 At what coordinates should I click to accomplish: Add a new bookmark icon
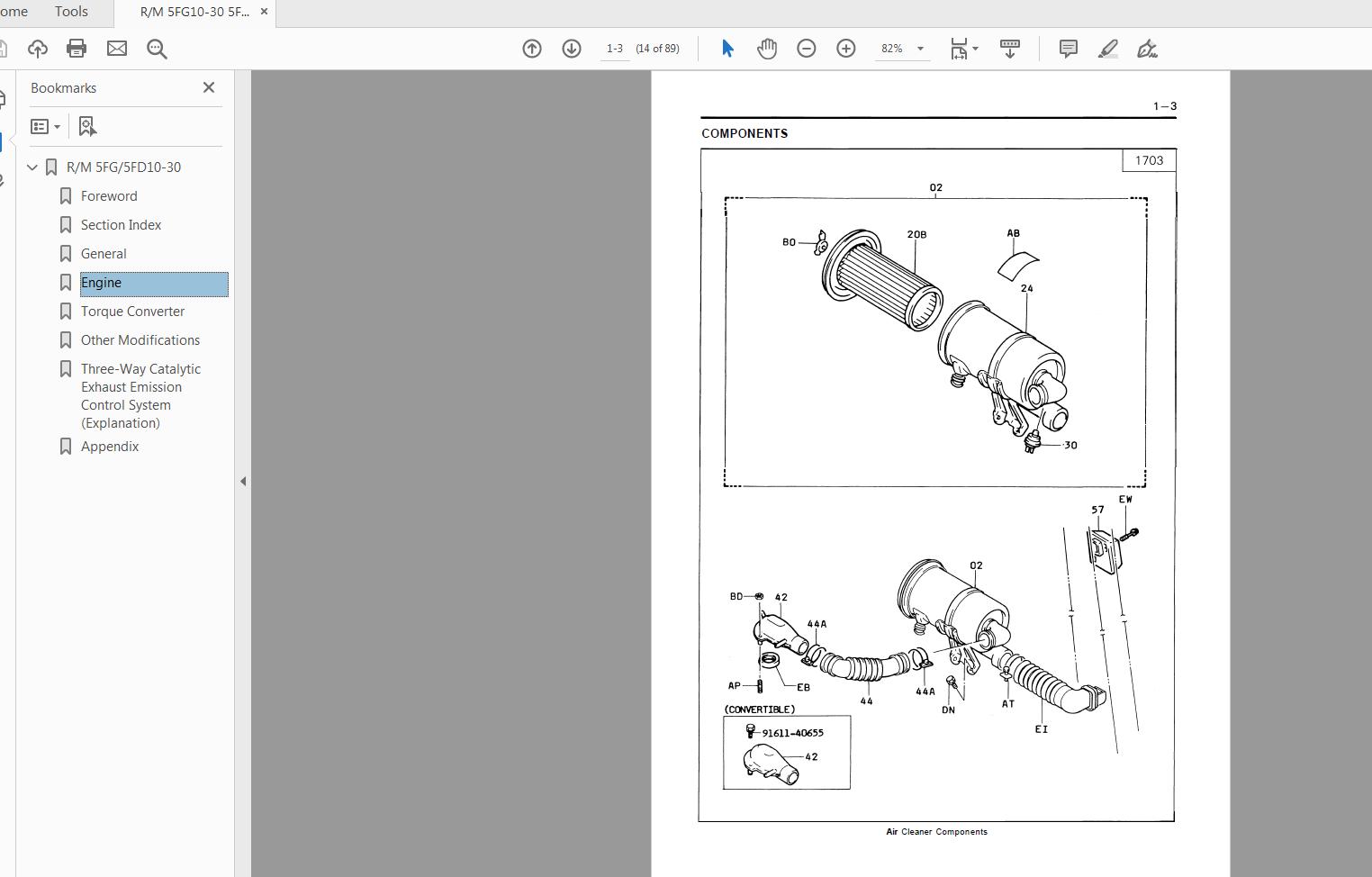(x=87, y=126)
